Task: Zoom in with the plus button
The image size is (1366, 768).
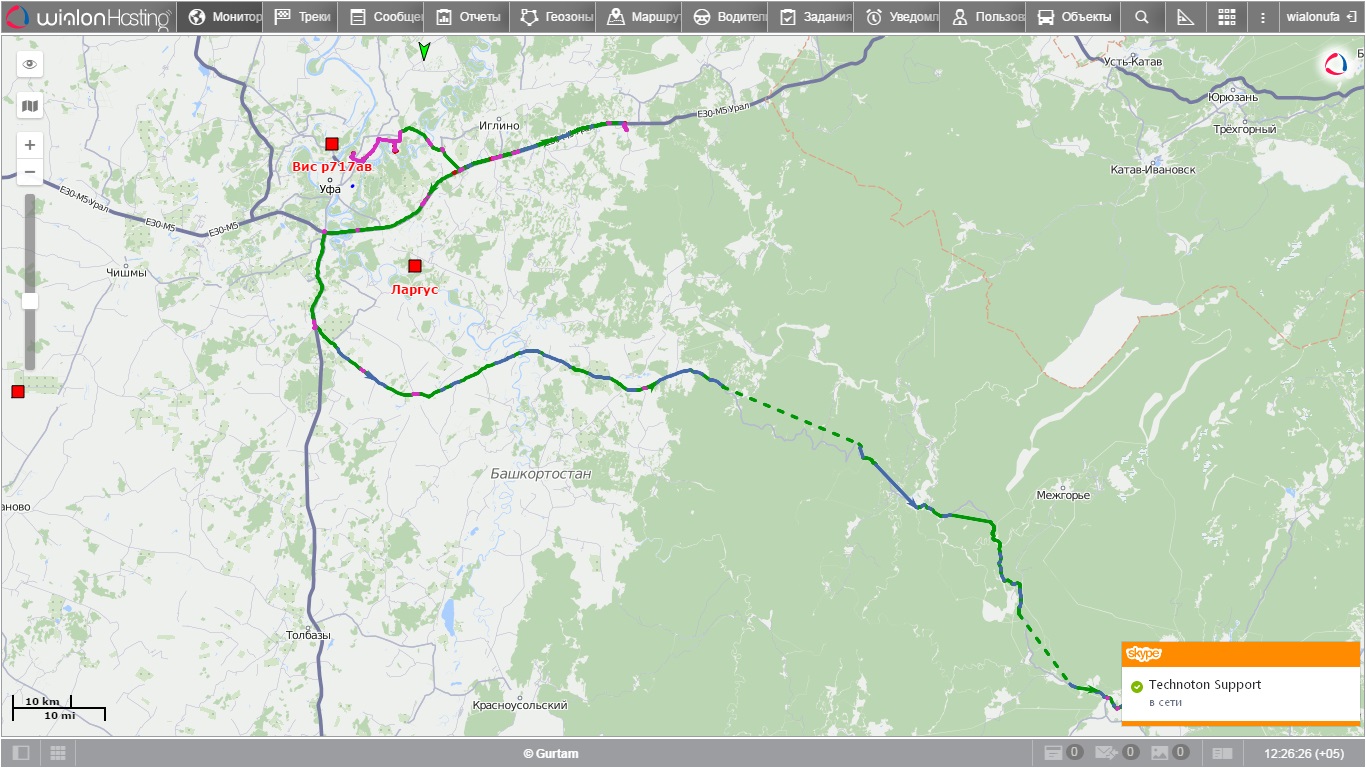Action: [30, 145]
